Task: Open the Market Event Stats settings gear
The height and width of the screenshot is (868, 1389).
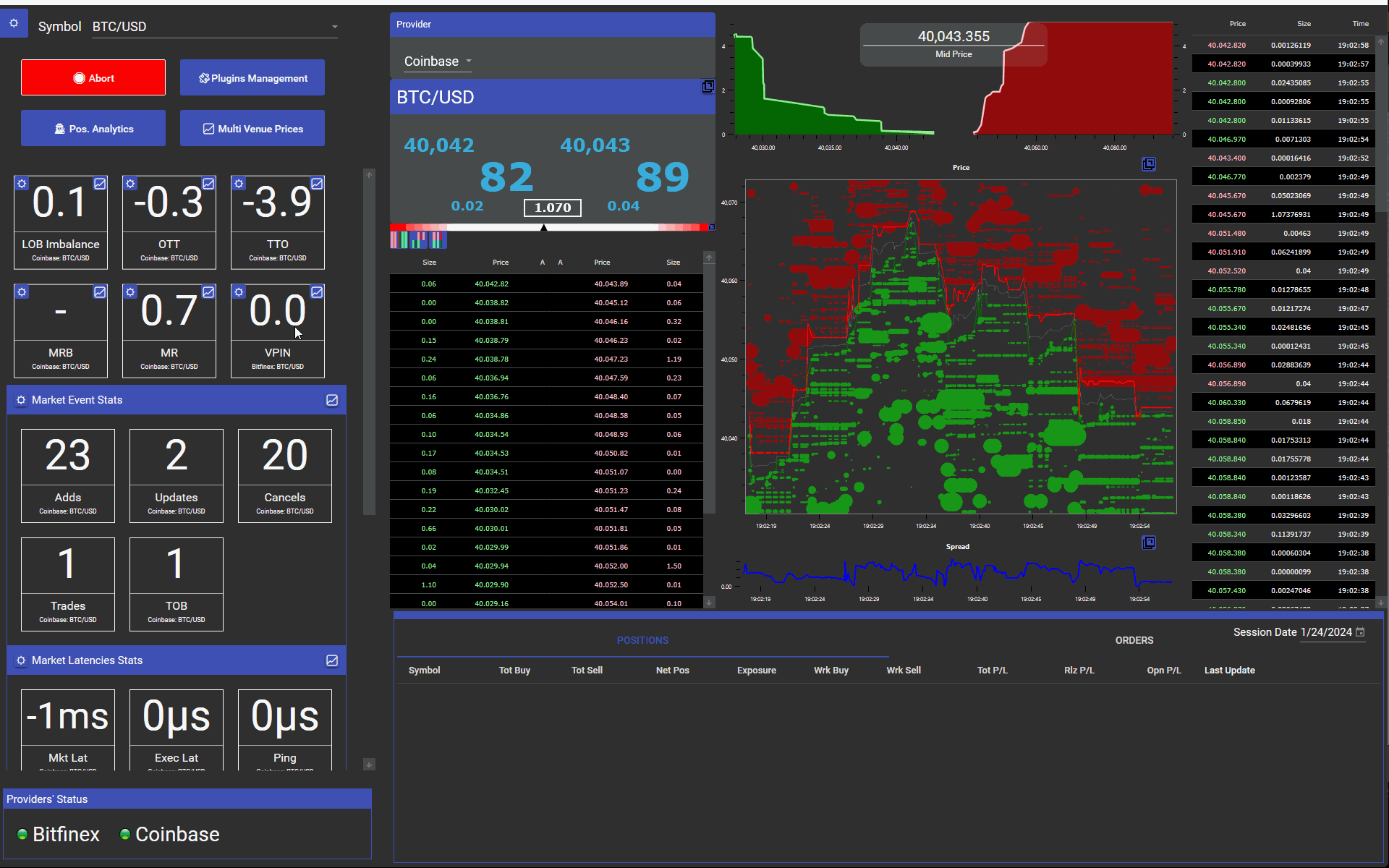Action: coord(21,399)
